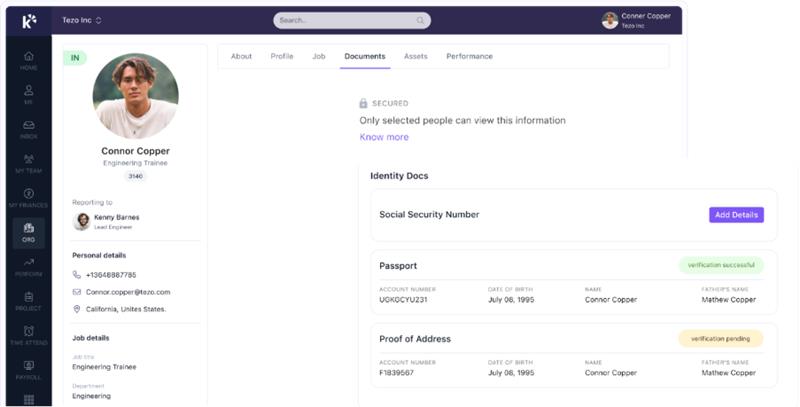Screen dimensions: 800x407
Task: Click the Keka-style logo in the top-left corner
Action: click(x=29, y=21)
